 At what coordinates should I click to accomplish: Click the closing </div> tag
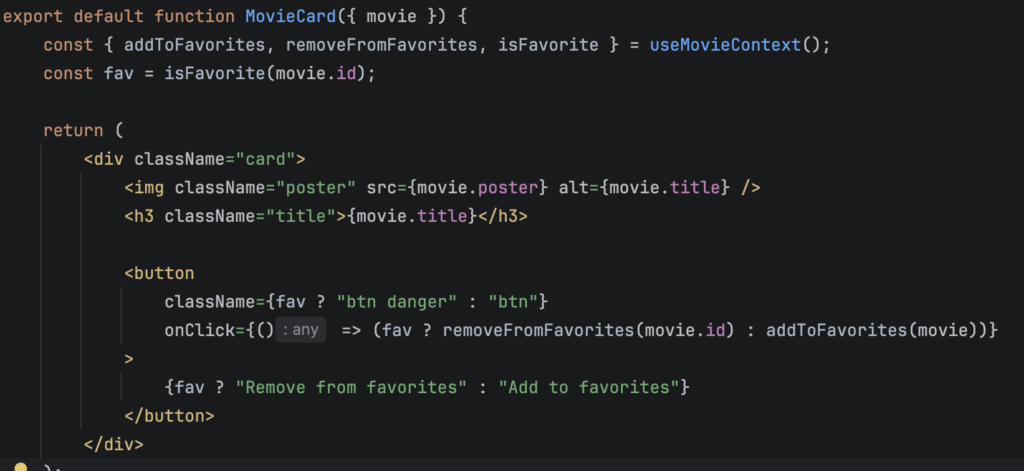pos(113,443)
